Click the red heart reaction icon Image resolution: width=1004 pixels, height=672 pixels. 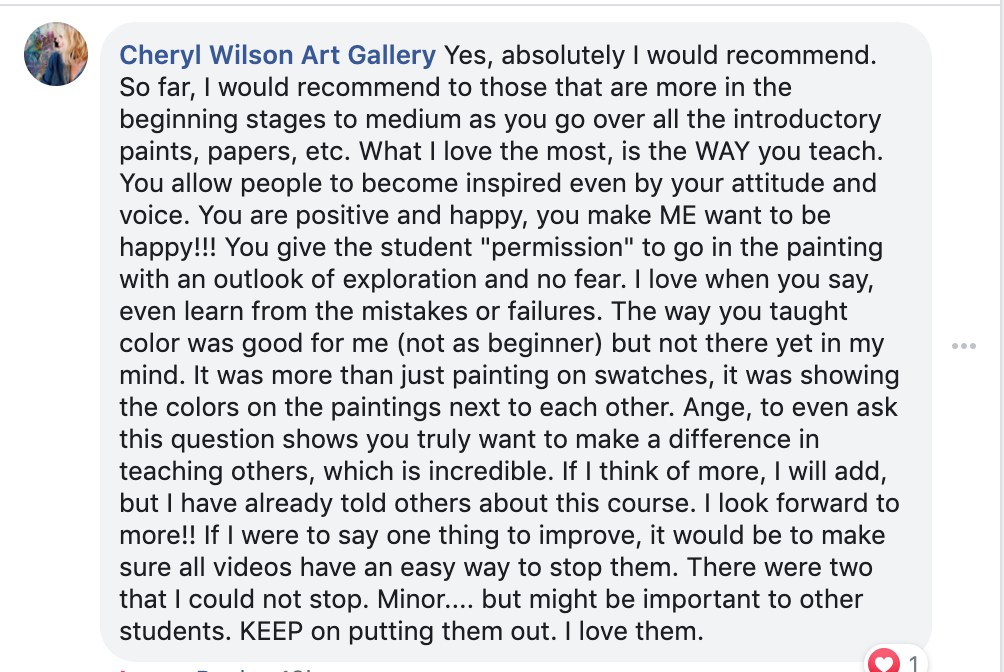coord(884,661)
